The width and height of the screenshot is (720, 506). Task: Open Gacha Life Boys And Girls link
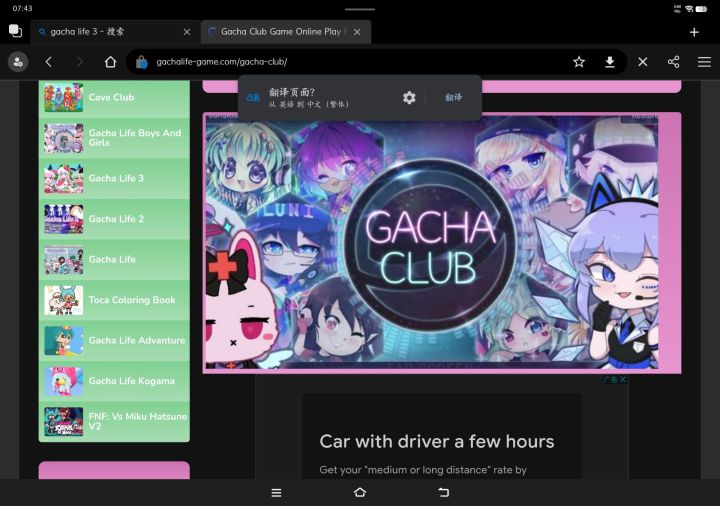(114, 138)
